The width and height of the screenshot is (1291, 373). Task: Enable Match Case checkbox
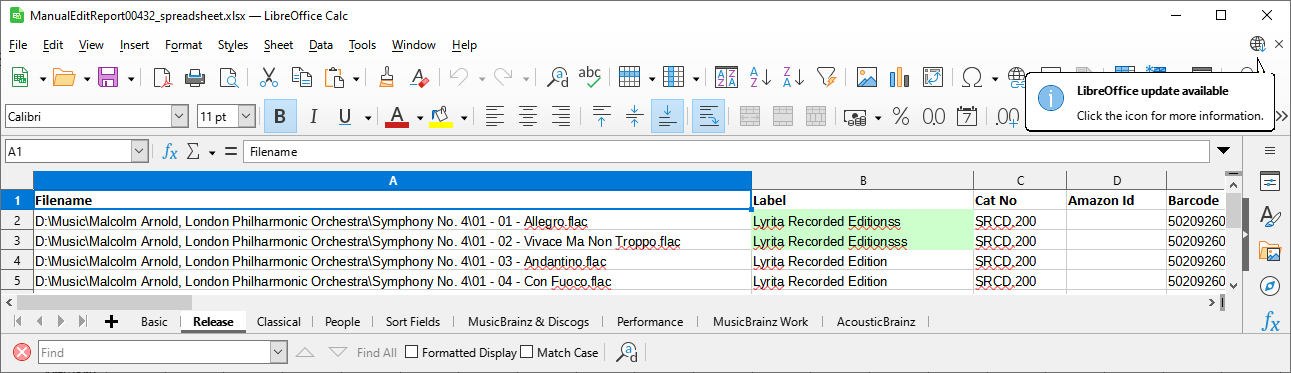pos(527,352)
